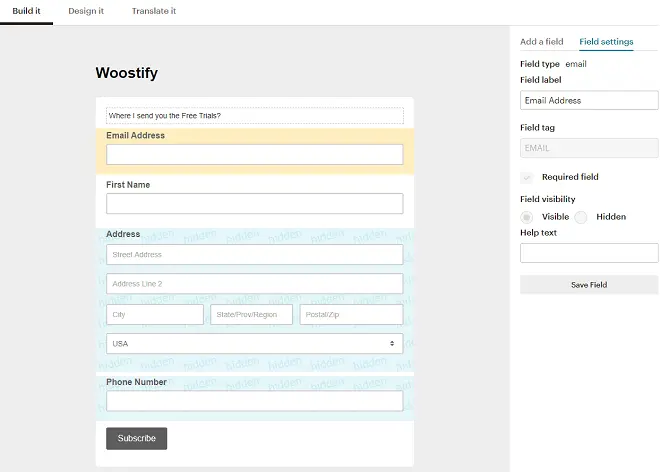The width and height of the screenshot is (660, 472).
Task: Click the Phone Number input
Action: click(255, 401)
